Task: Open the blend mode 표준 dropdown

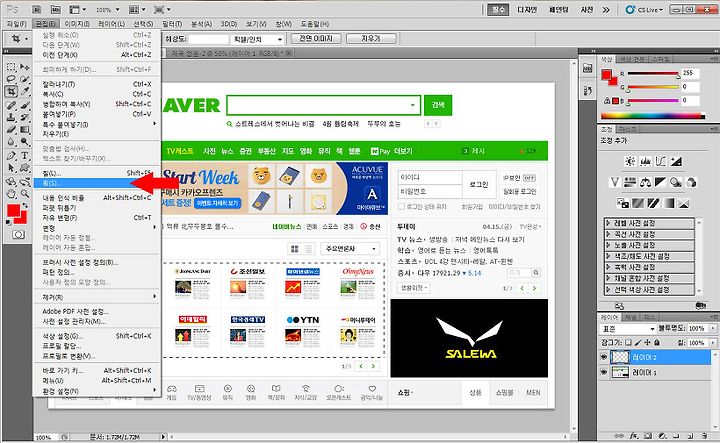Action: click(x=628, y=329)
